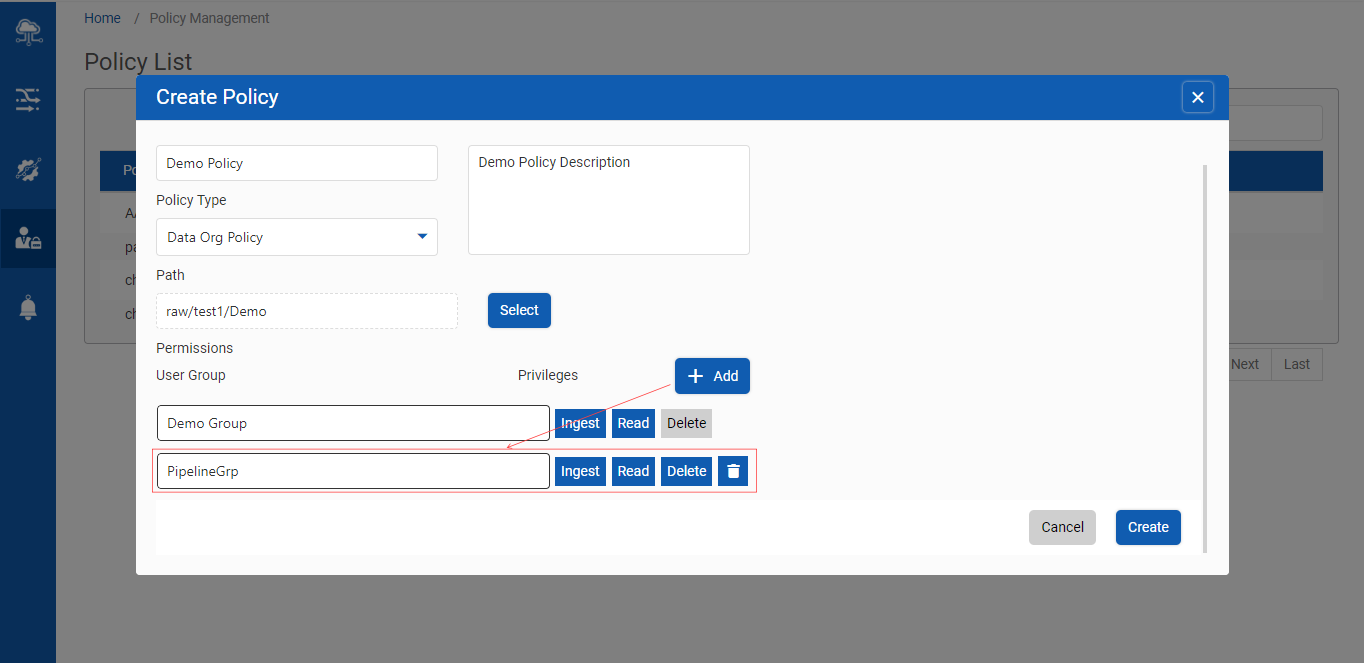The width and height of the screenshot is (1364, 663).
Task: Click the Demo Policy name field
Action: 297,163
